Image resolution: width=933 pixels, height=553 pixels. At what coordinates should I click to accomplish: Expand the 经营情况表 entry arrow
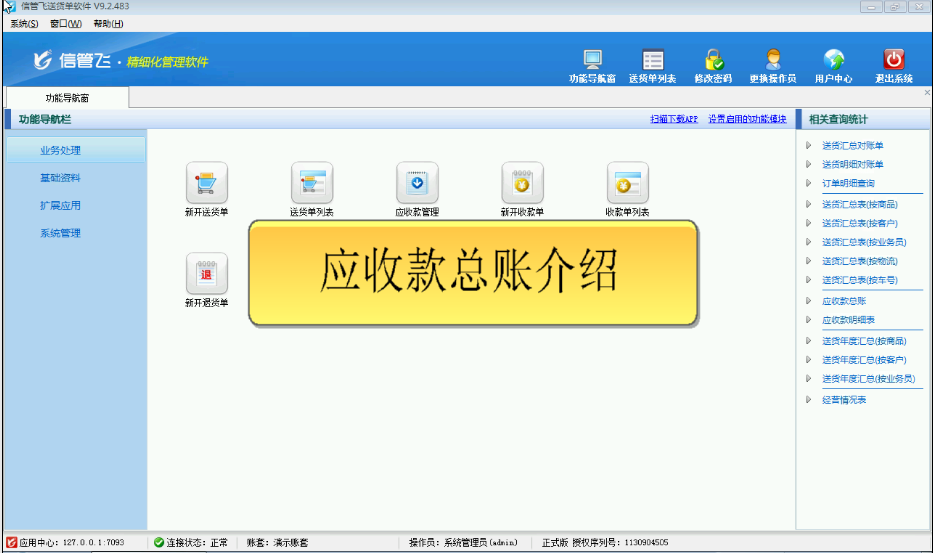(x=809, y=400)
